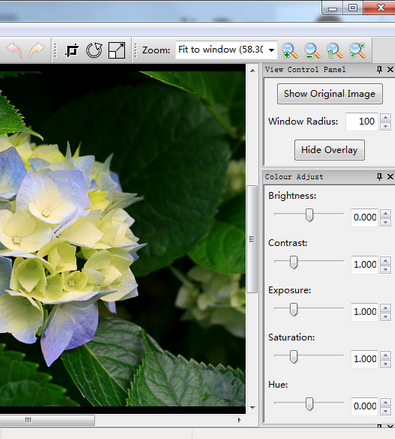Decrease Brightness with the down spinner
The image size is (395, 439).
click(x=386, y=222)
